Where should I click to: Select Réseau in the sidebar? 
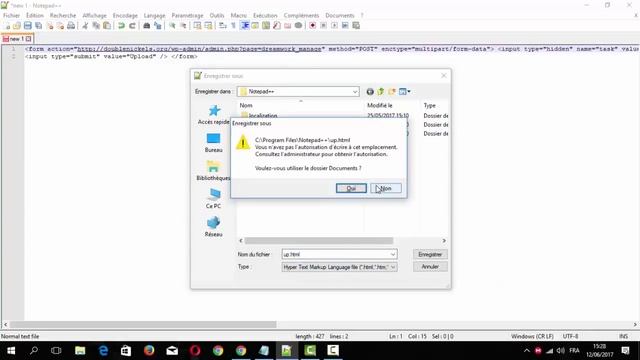[213, 227]
